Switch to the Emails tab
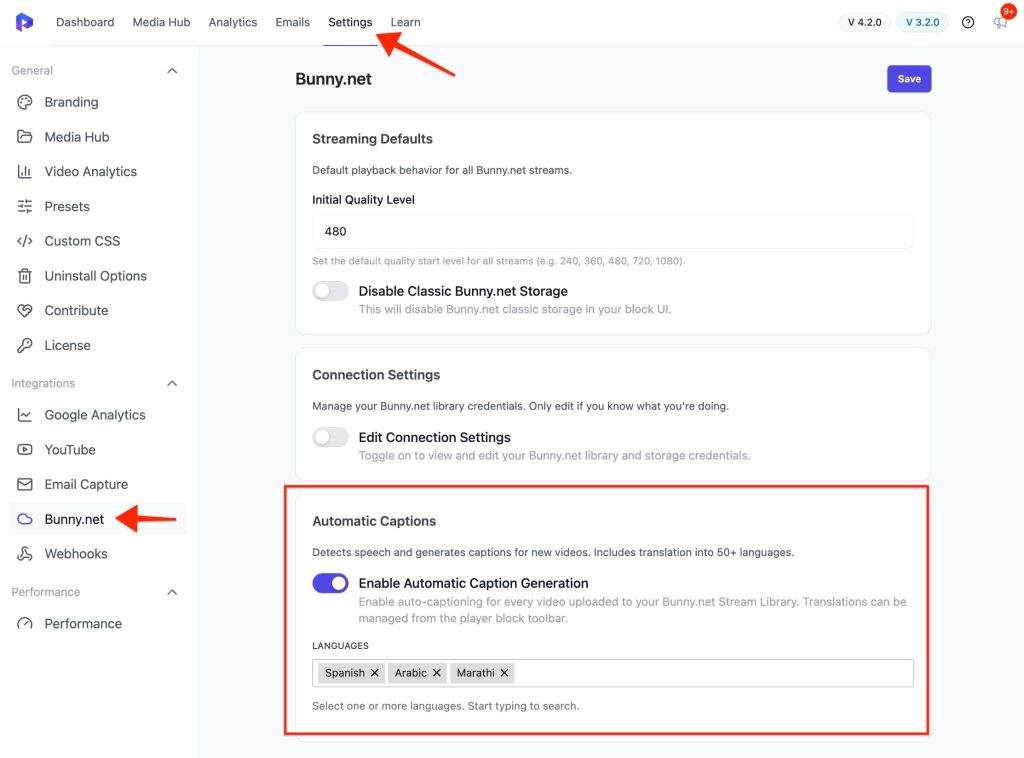Screen dimensions: 1024x758 point(293,22)
